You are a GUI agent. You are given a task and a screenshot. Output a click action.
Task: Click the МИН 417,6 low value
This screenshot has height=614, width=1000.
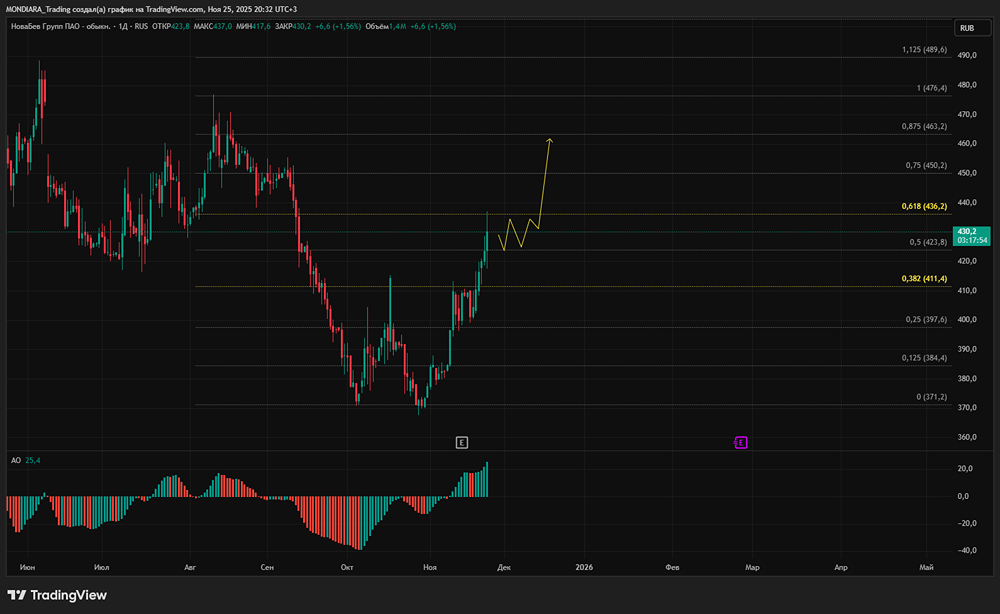click(x=253, y=27)
